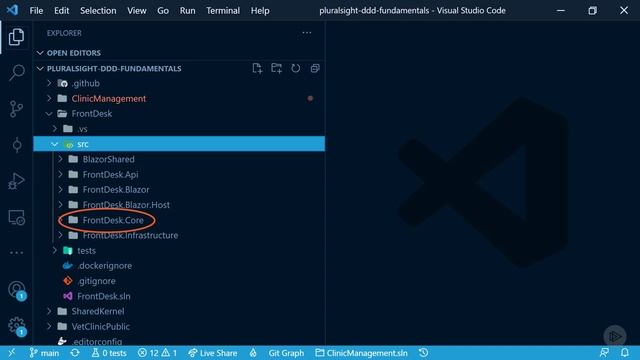
Task: Open the Terminal menu
Action: click(223, 11)
